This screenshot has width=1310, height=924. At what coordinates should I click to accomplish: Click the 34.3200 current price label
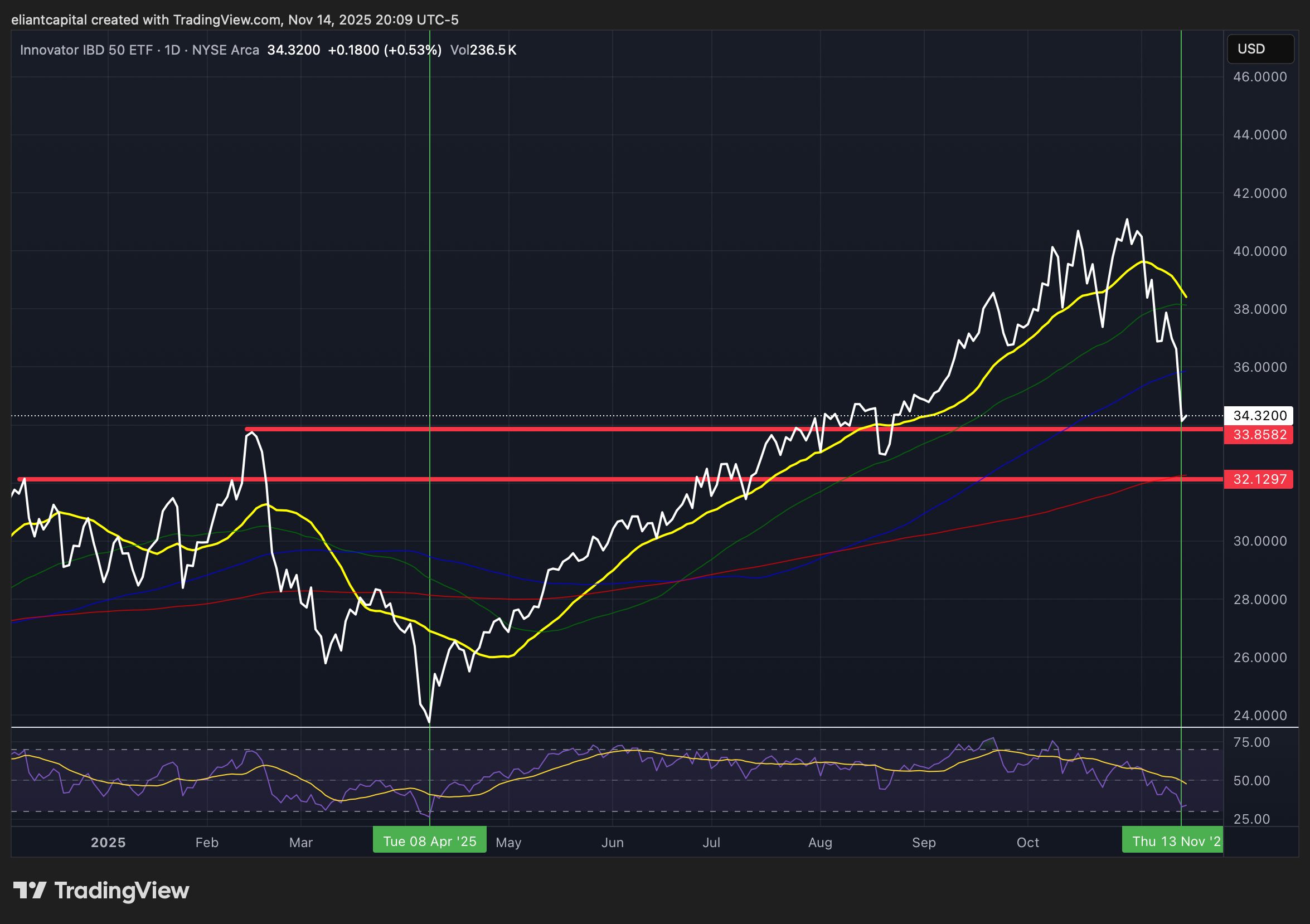click(x=1259, y=415)
